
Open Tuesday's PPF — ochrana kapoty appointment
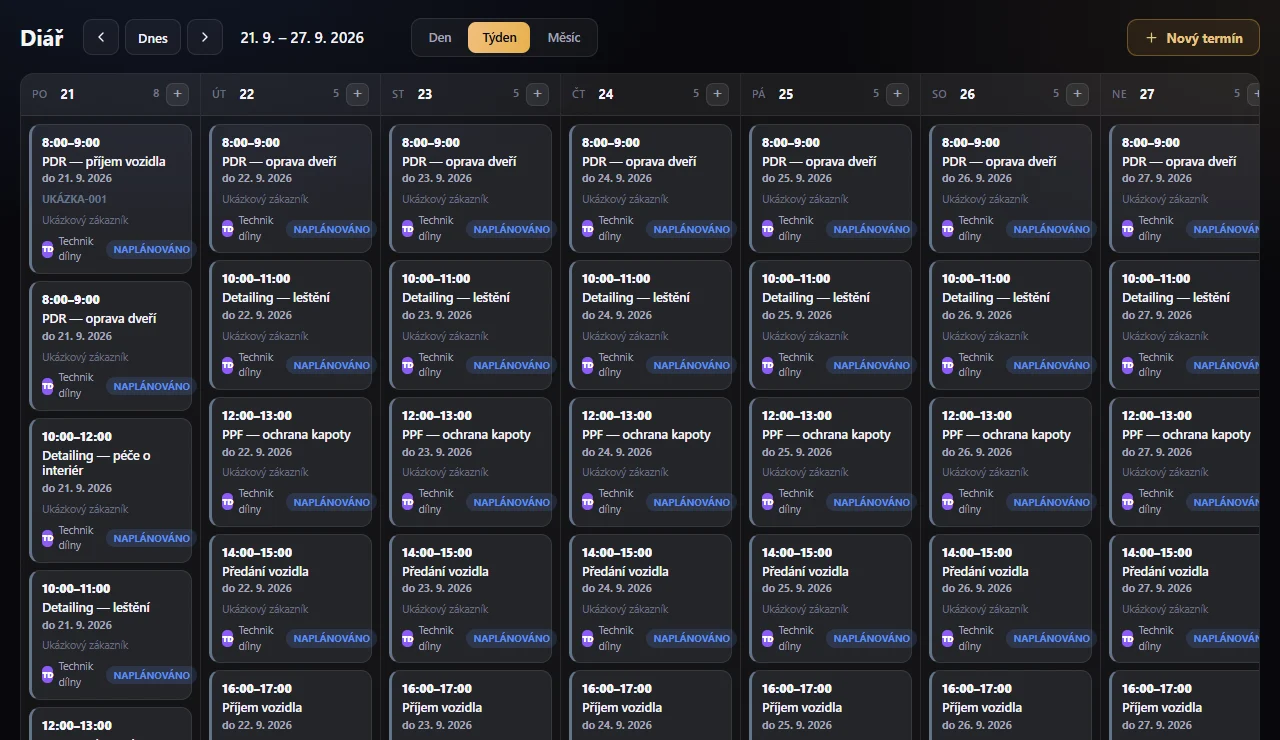coord(291,462)
